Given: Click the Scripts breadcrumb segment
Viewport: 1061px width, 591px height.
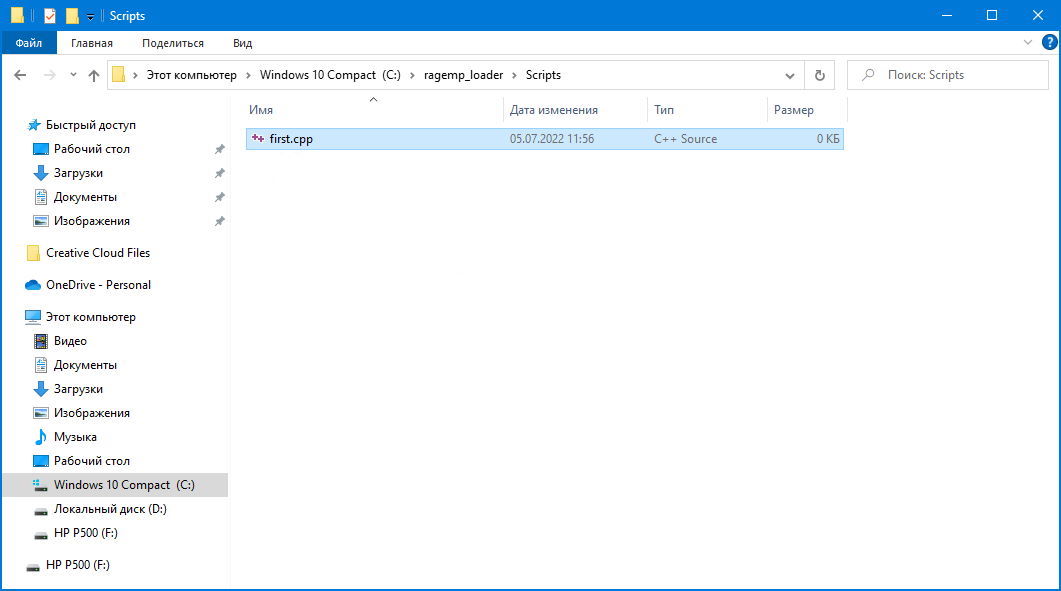Looking at the screenshot, I should [x=543, y=75].
